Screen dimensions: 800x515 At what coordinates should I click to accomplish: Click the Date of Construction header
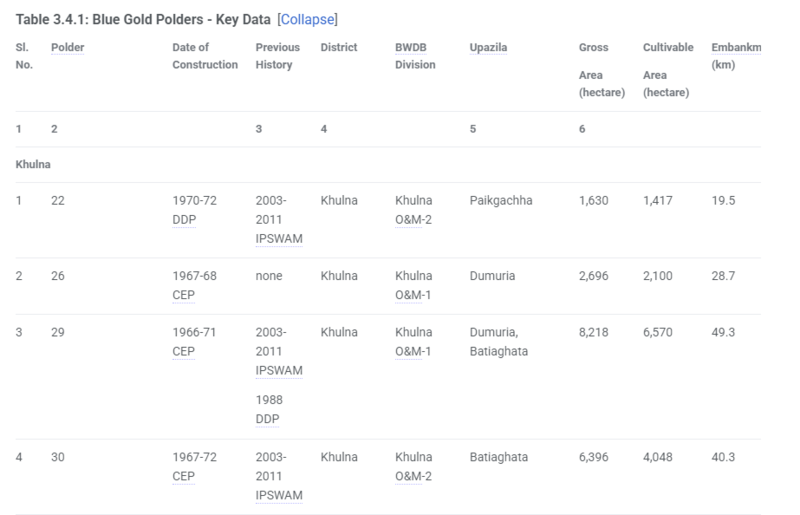point(205,56)
